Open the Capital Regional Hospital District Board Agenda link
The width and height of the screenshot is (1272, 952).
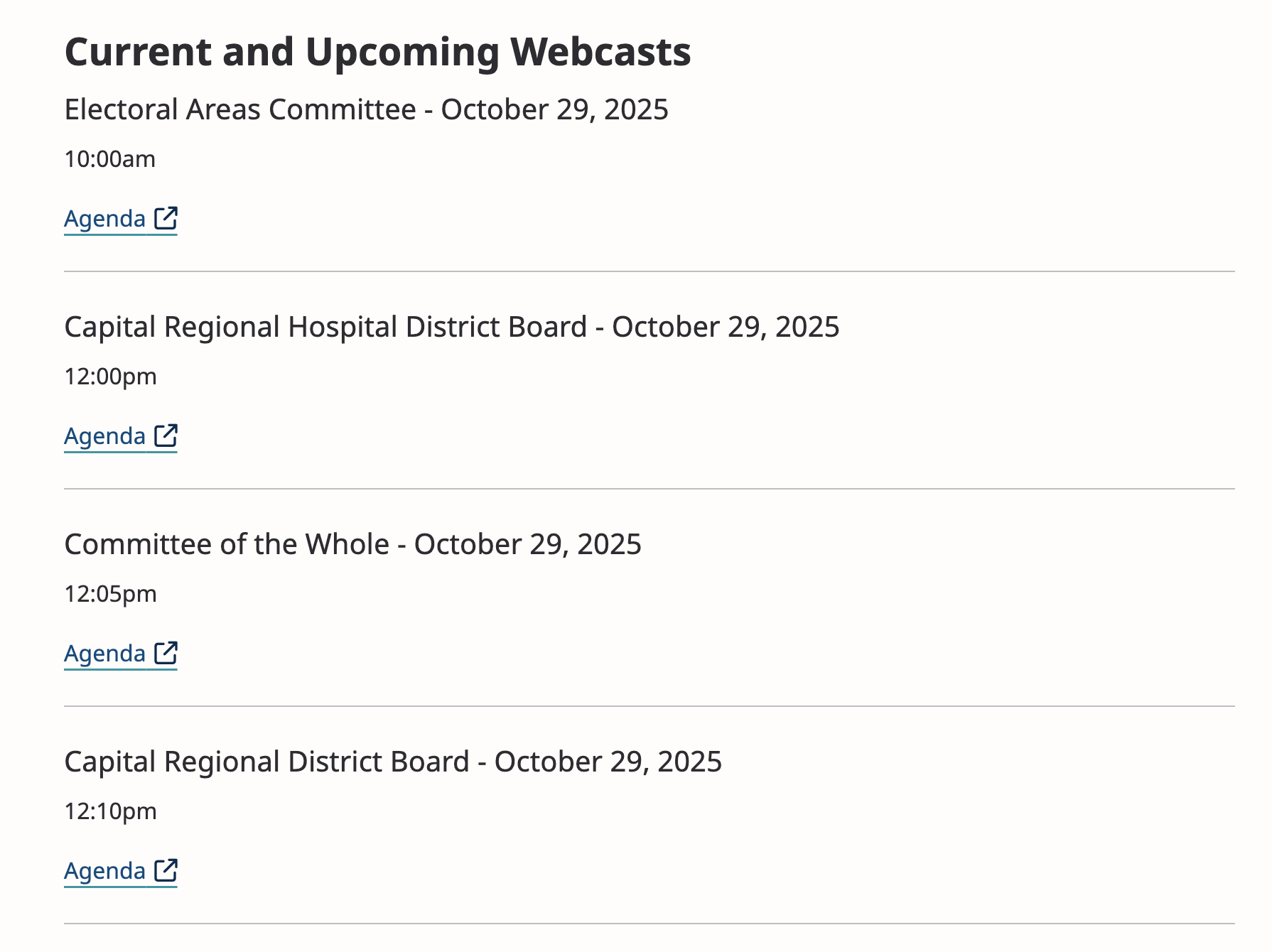point(105,436)
